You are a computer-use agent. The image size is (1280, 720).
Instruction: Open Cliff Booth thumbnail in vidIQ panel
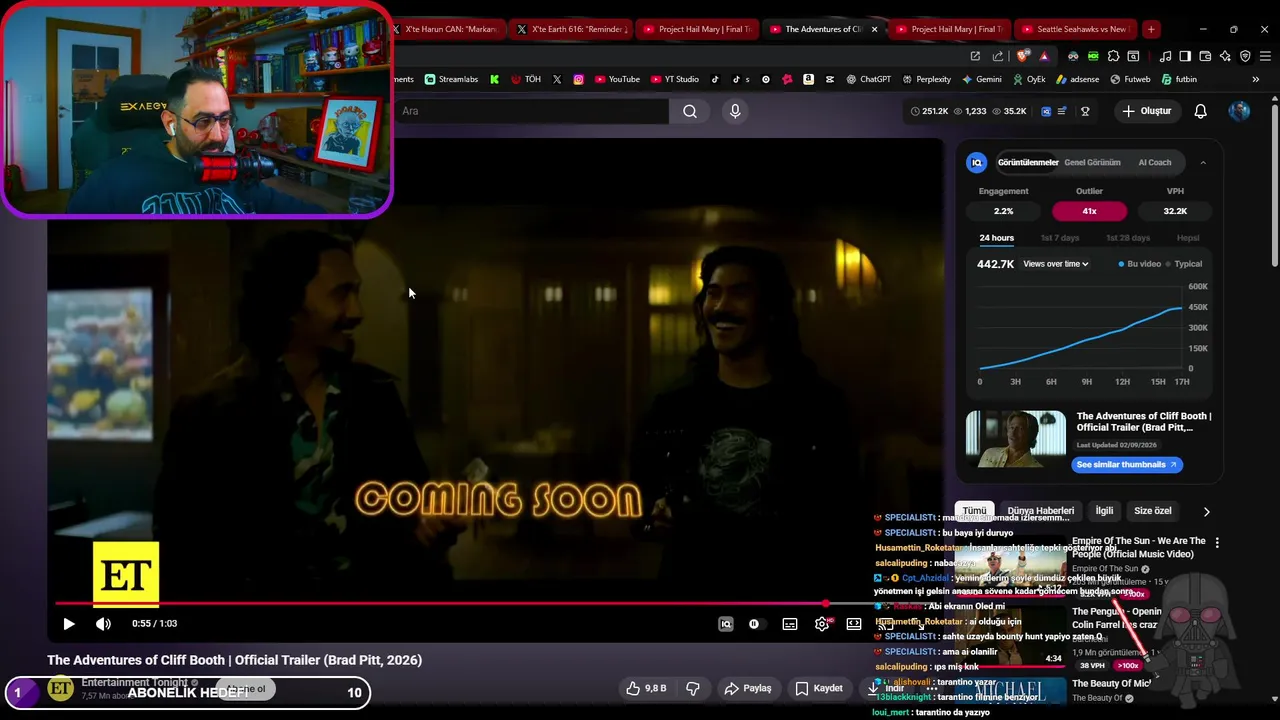1016,439
